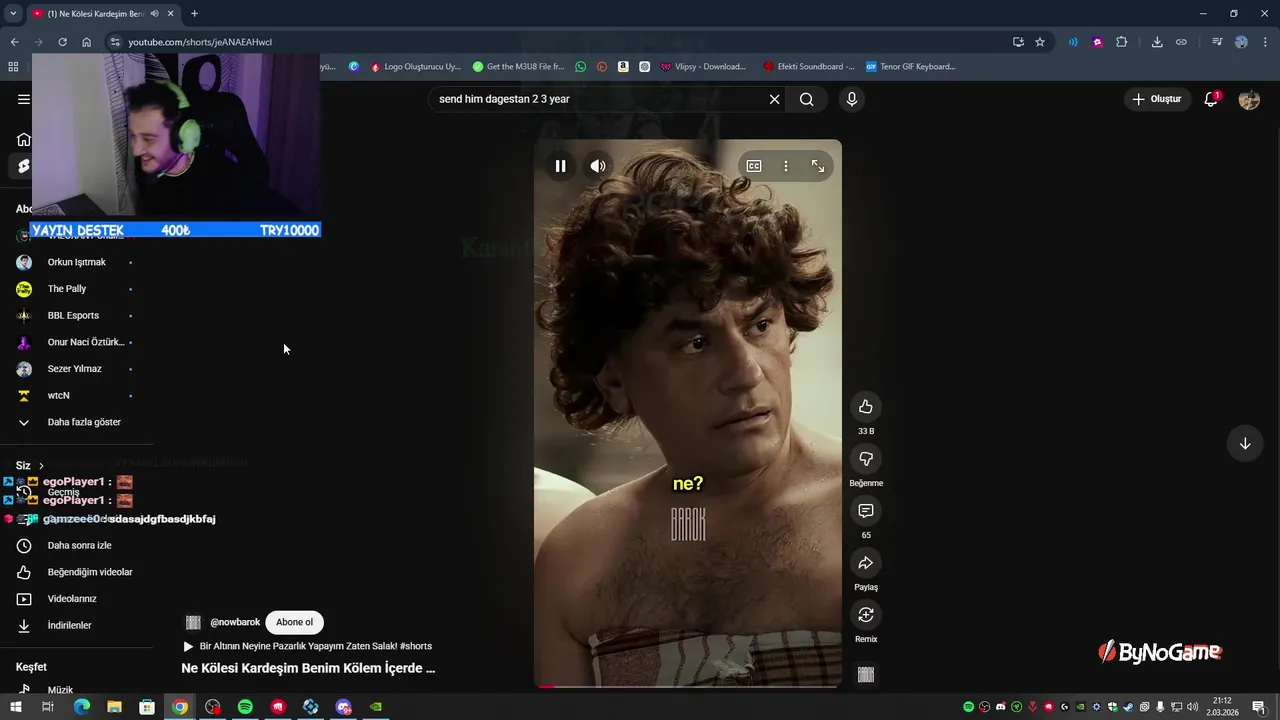This screenshot has height=720, width=1280.
Task: Open the comments panel showing 65
Action: pos(866,511)
